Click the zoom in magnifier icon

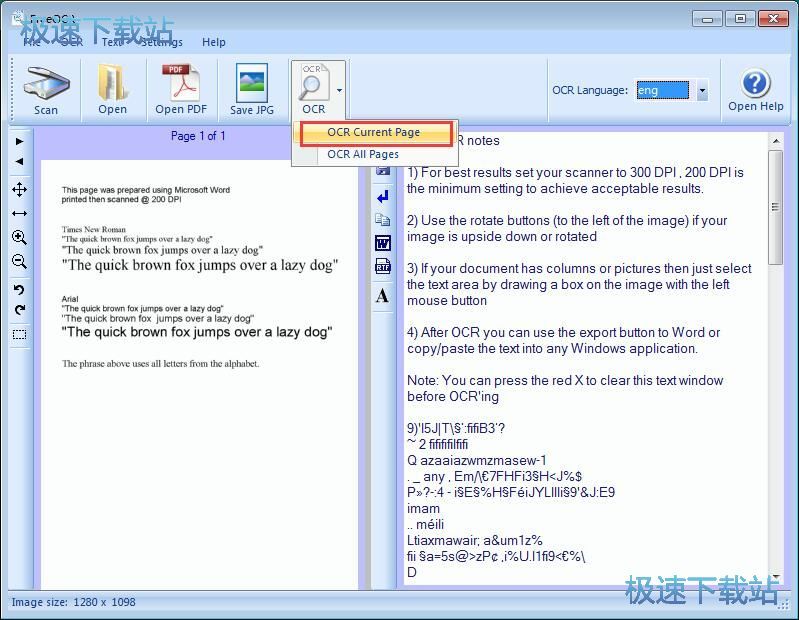[x=19, y=237]
